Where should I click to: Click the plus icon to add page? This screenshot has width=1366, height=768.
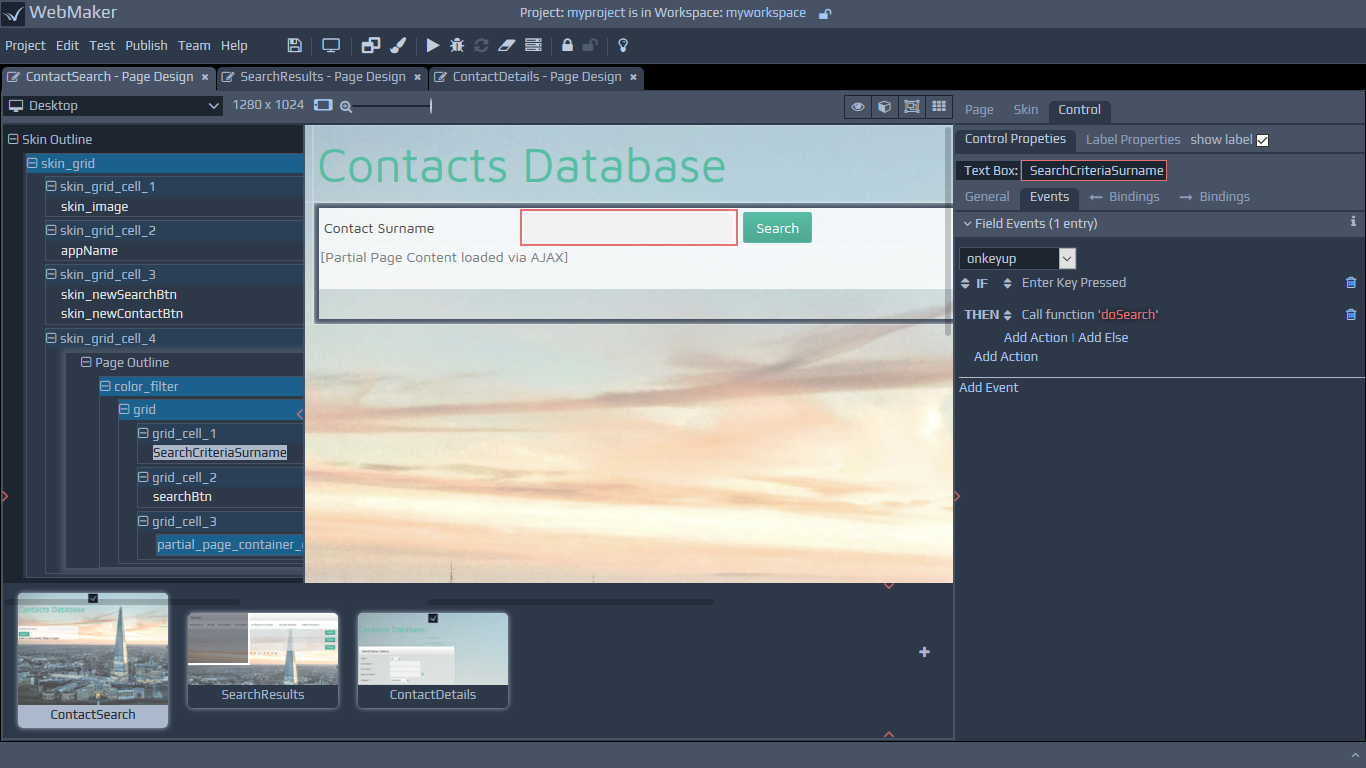click(924, 652)
